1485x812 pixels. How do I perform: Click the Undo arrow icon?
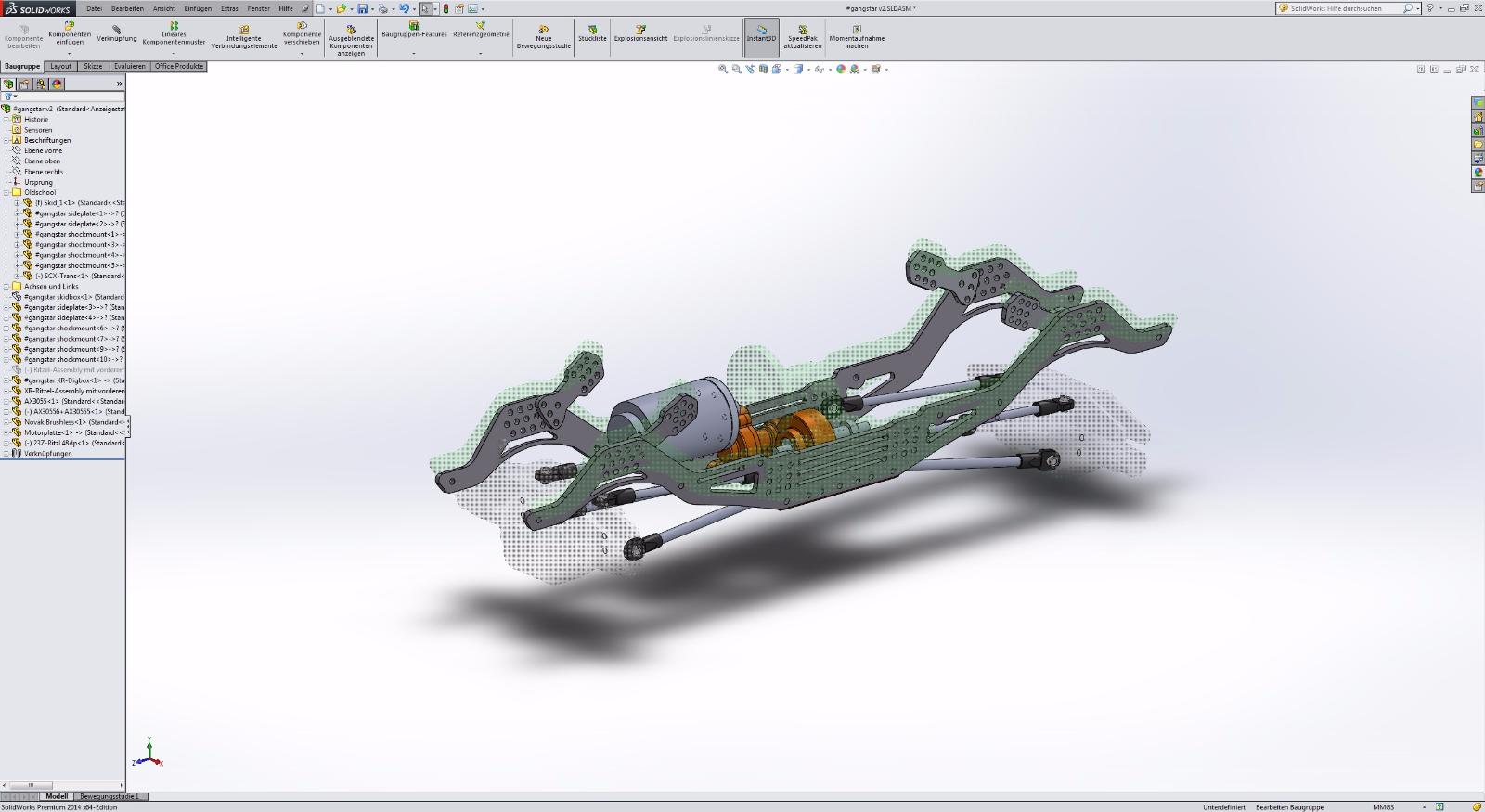point(404,8)
